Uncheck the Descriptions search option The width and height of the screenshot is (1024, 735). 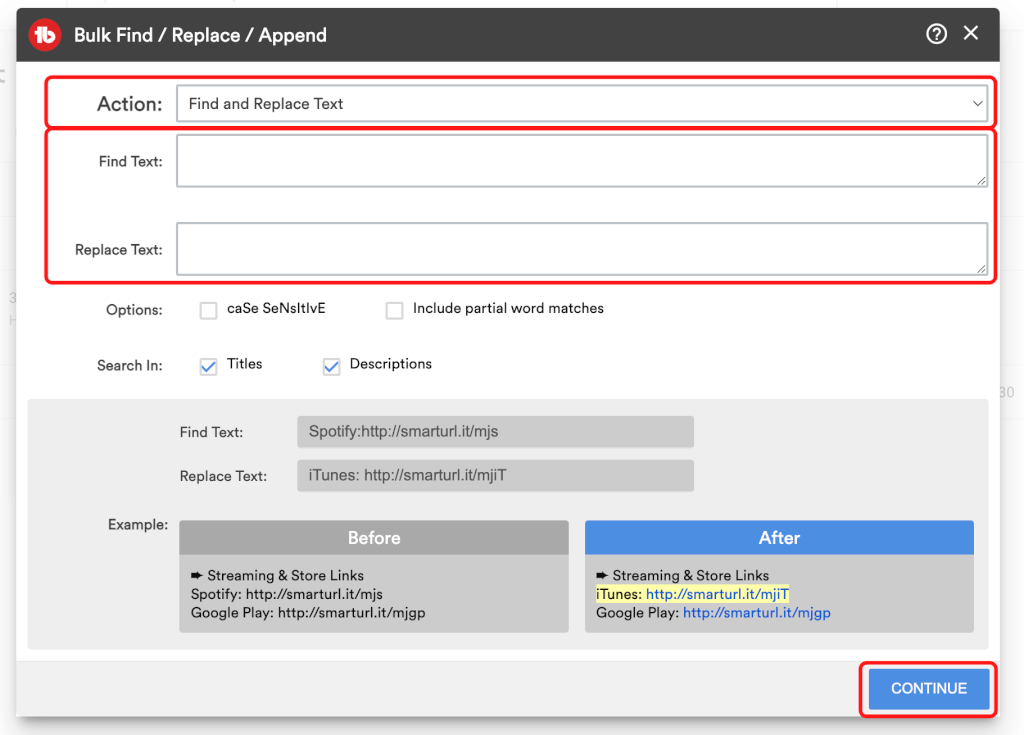pos(331,366)
